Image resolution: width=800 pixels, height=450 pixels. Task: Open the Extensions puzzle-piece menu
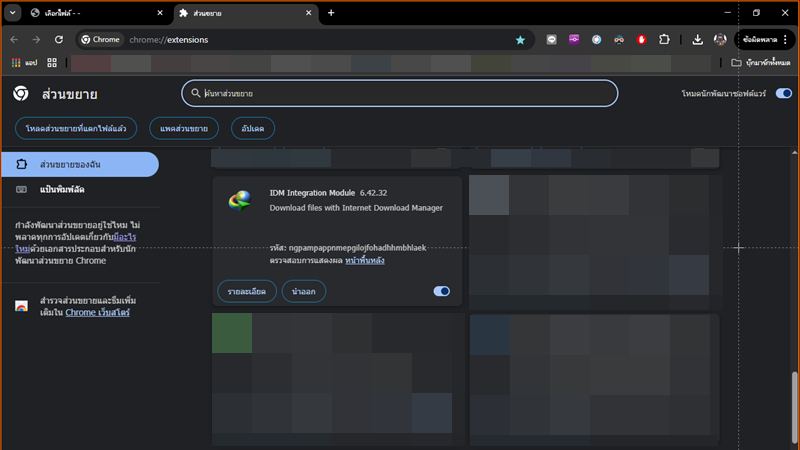click(664, 39)
